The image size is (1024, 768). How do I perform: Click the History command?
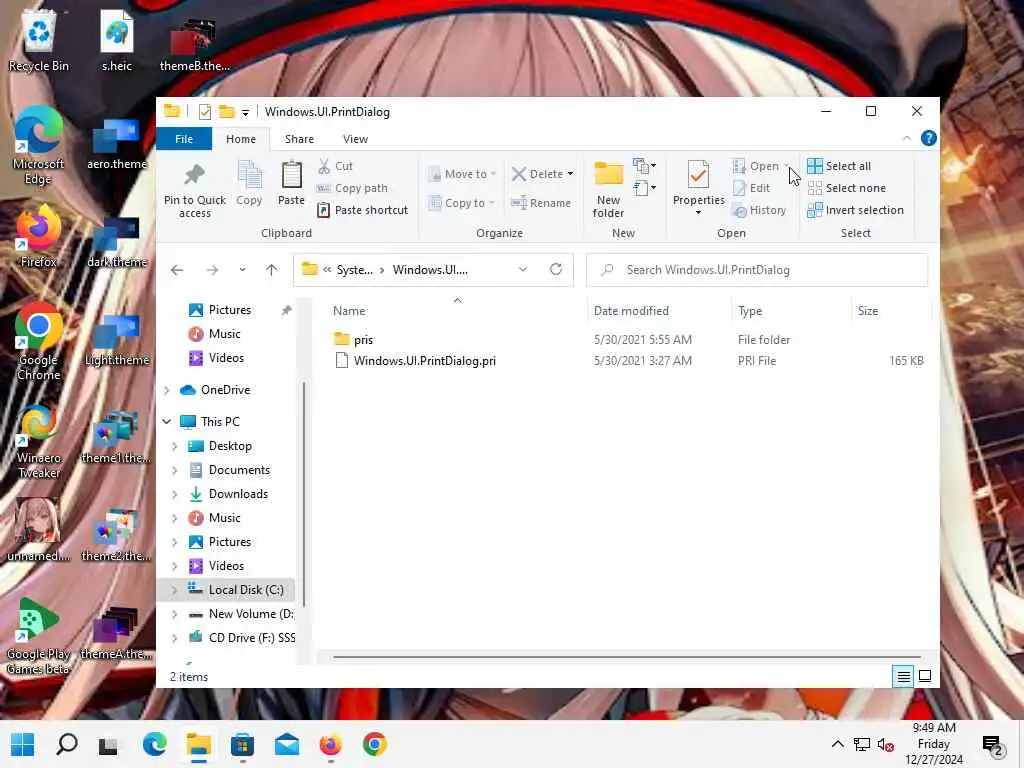tap(760, 210)
